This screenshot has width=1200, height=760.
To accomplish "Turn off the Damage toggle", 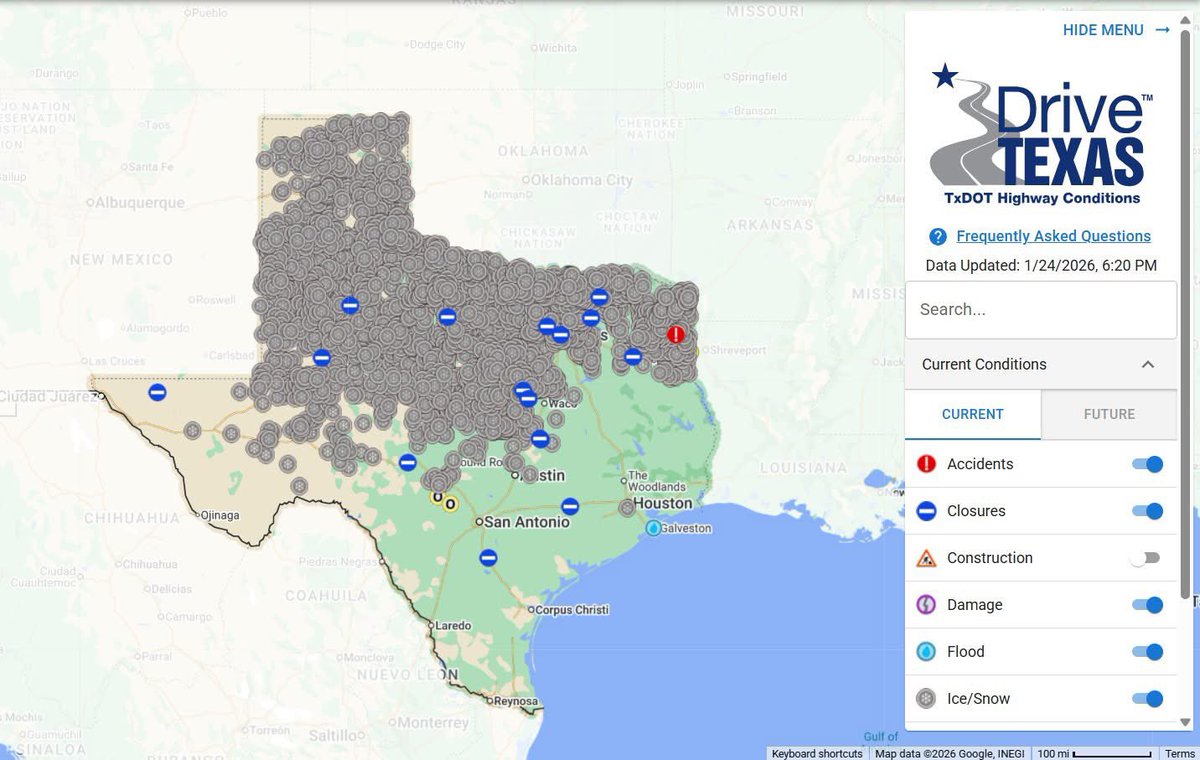I will pyautogui.click(x=1147, y=605).
